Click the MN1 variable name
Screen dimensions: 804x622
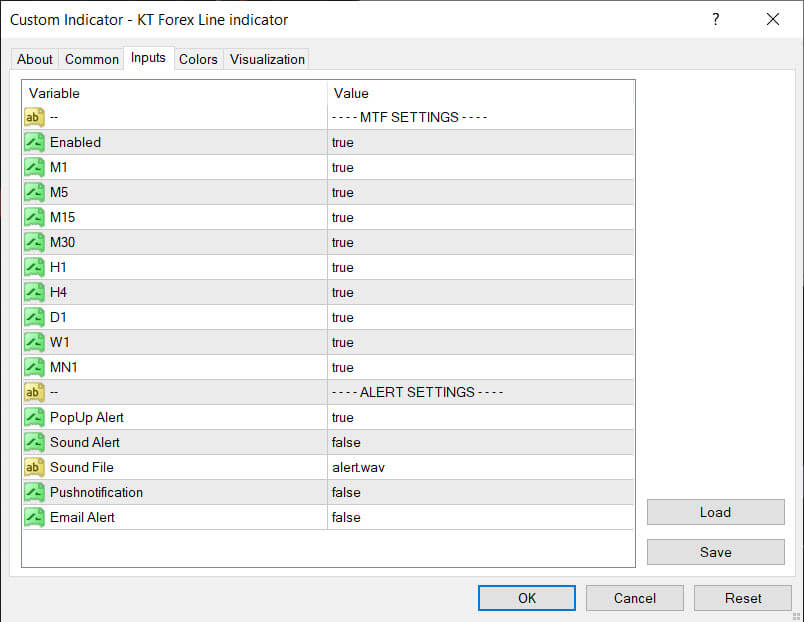click(64, 367)
